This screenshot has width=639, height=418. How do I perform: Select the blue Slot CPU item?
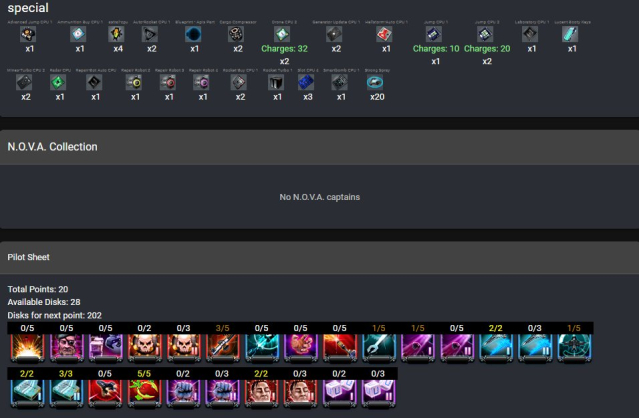(x=306, y=83)
